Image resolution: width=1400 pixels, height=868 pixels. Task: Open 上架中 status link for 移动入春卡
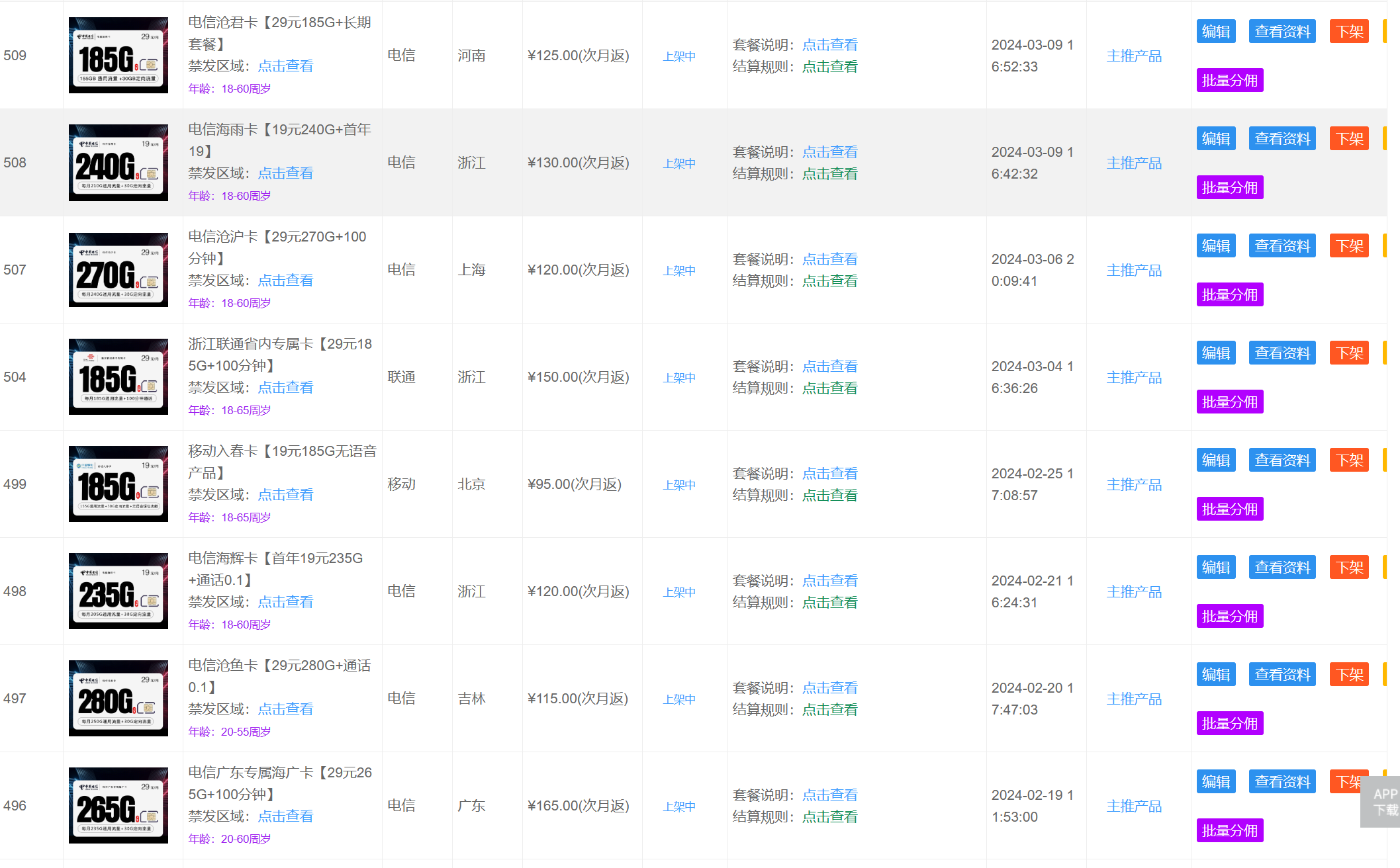click(678, 484)
